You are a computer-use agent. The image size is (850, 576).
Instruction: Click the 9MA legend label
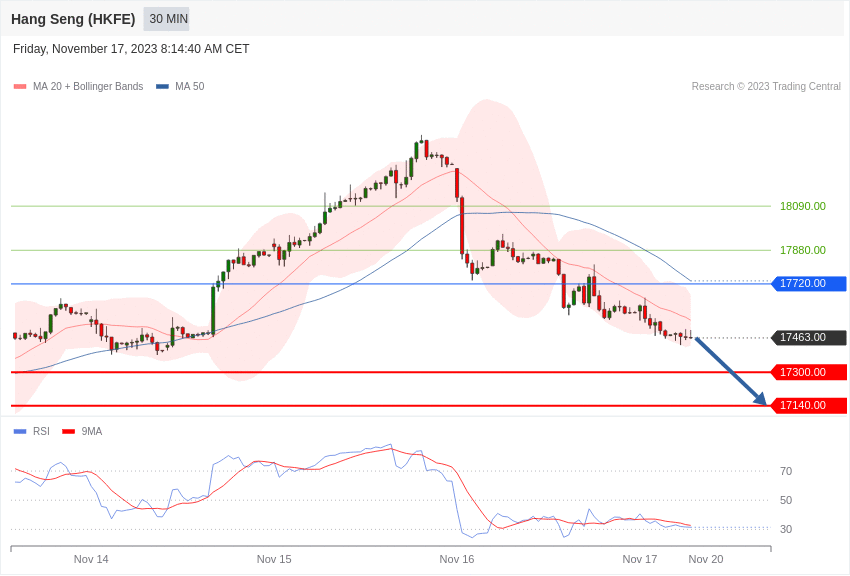92,432
